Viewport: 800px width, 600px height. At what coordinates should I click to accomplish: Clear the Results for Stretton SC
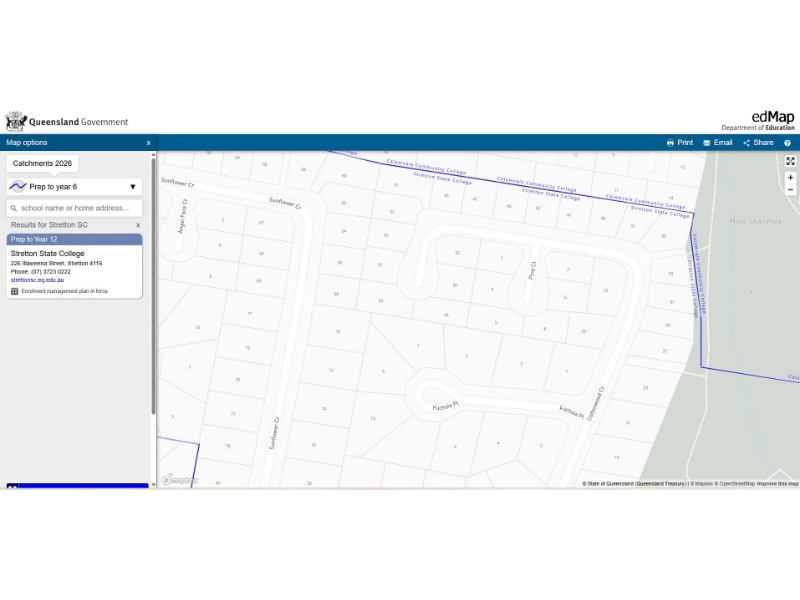click(138, 225)
